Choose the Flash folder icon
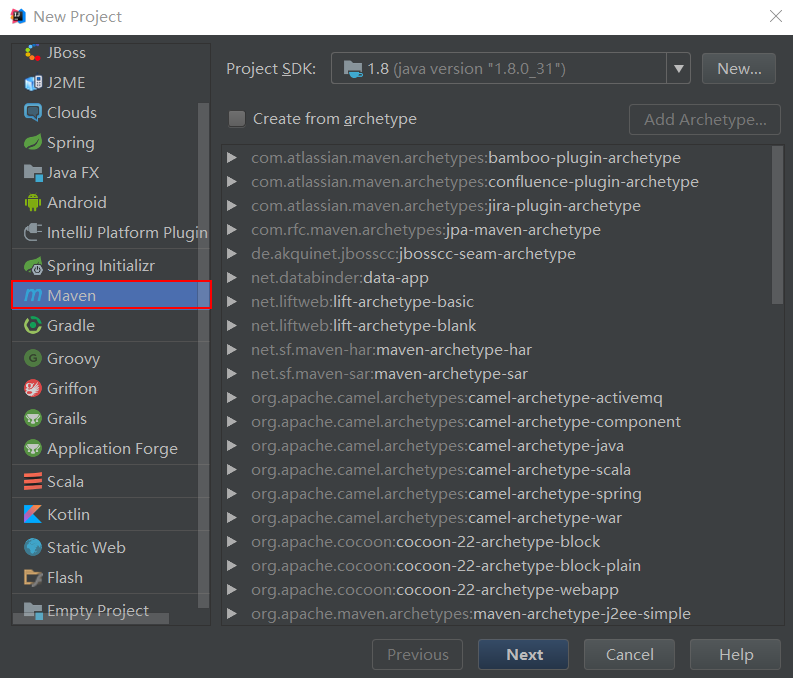 pyautogui.click(x=33, y=577)
